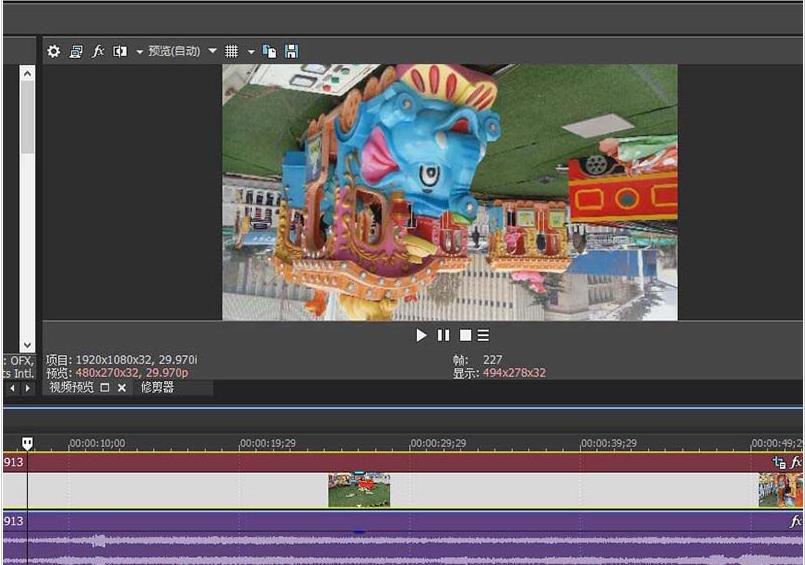This screenshot has width=805, height=565.
Task: Click the timeline cursor marker at start
Action: 27,443
